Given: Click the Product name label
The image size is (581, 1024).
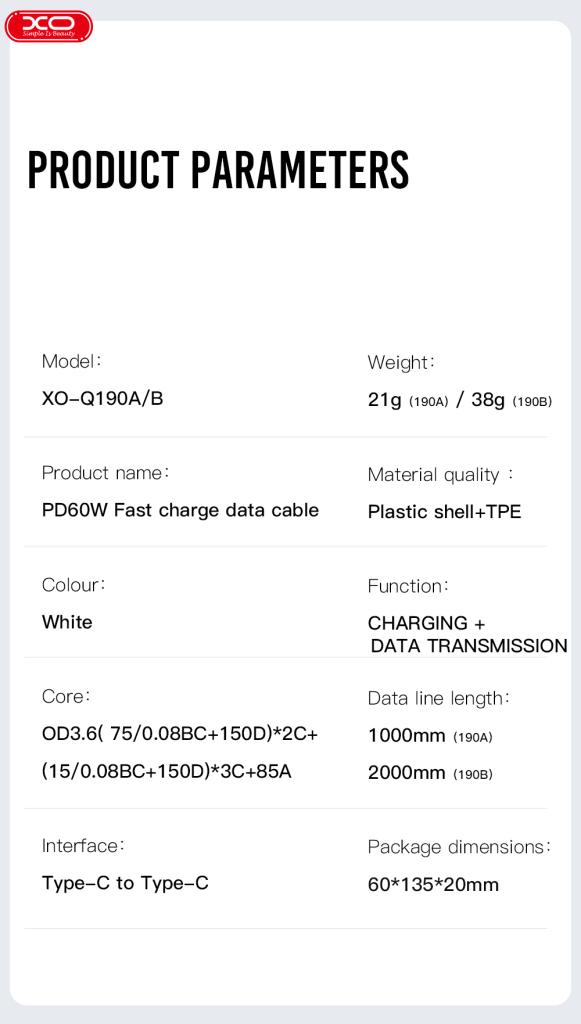Looking at the screenshot, I should tap(106, 473).
